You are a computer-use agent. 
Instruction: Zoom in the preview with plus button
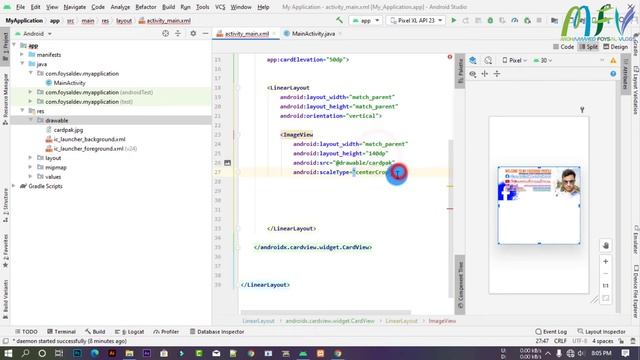[x=606, y=261]
